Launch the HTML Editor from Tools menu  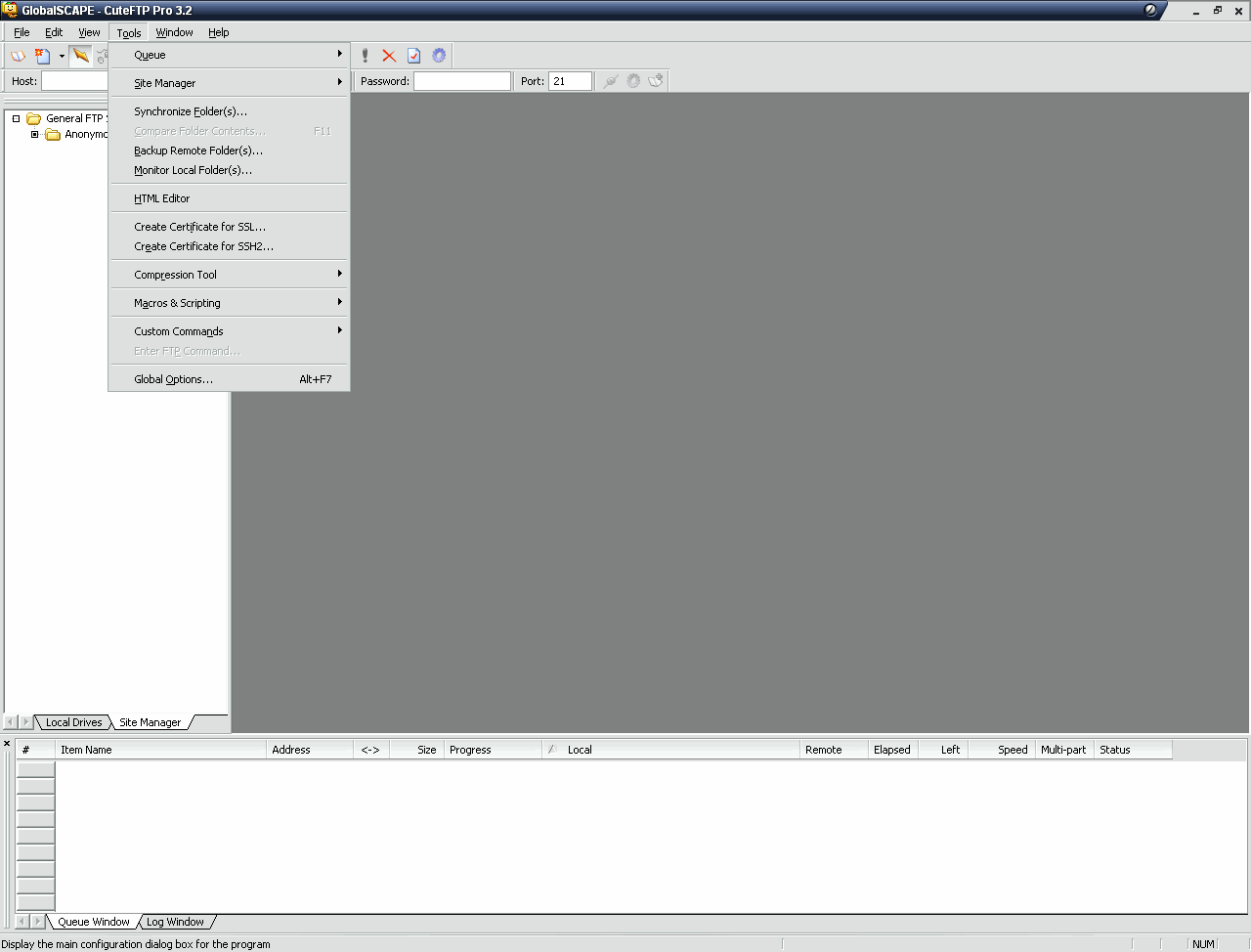coord(229,198)
